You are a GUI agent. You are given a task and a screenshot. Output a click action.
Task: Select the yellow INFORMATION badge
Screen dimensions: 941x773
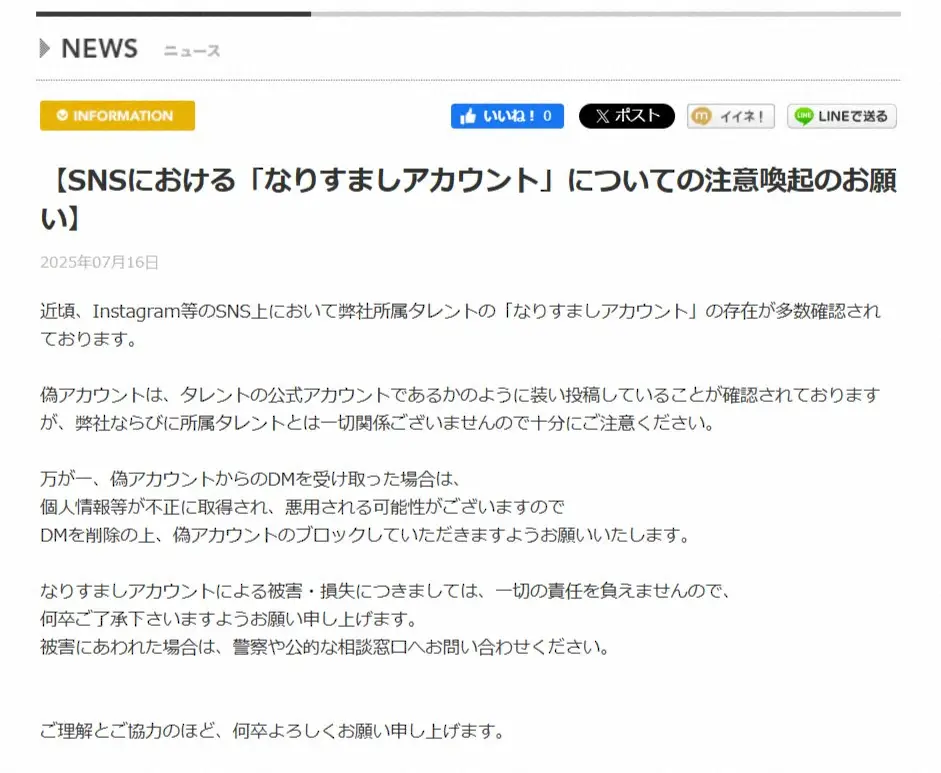pyautogui.click(x=116, y=116)
